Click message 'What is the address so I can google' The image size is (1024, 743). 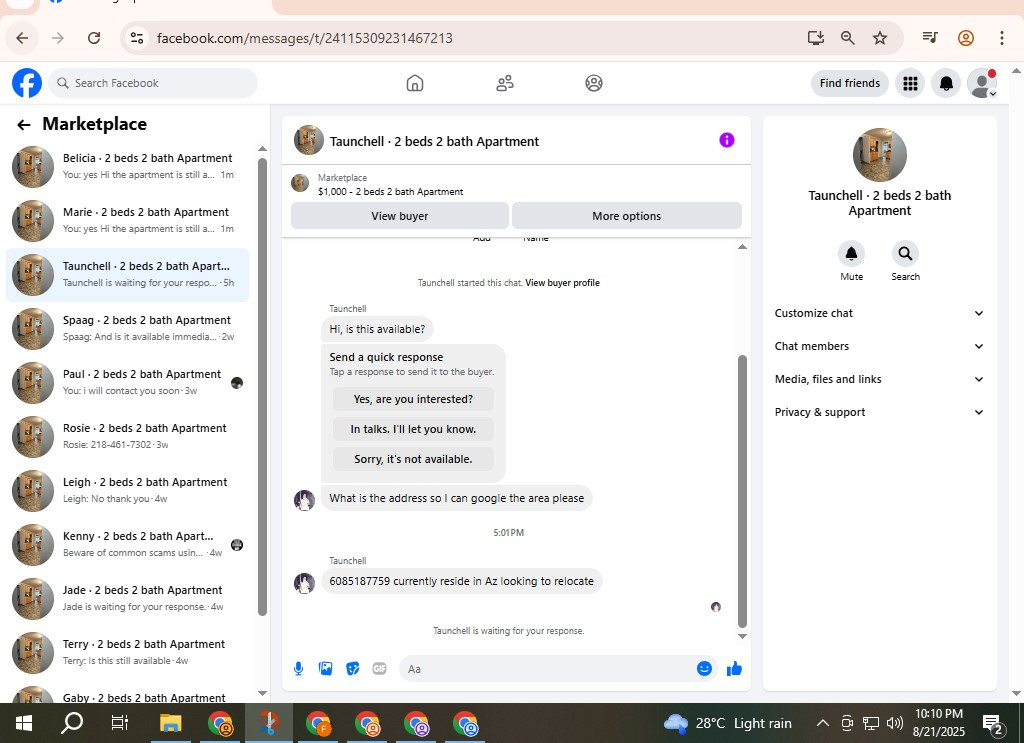(456, 498)
